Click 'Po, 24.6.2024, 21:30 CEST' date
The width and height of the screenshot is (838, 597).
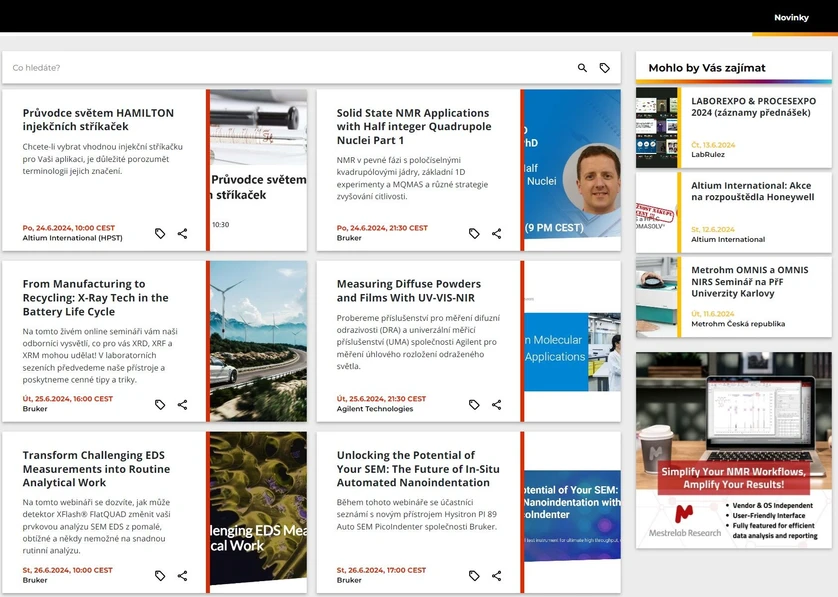tap(382, 228)
